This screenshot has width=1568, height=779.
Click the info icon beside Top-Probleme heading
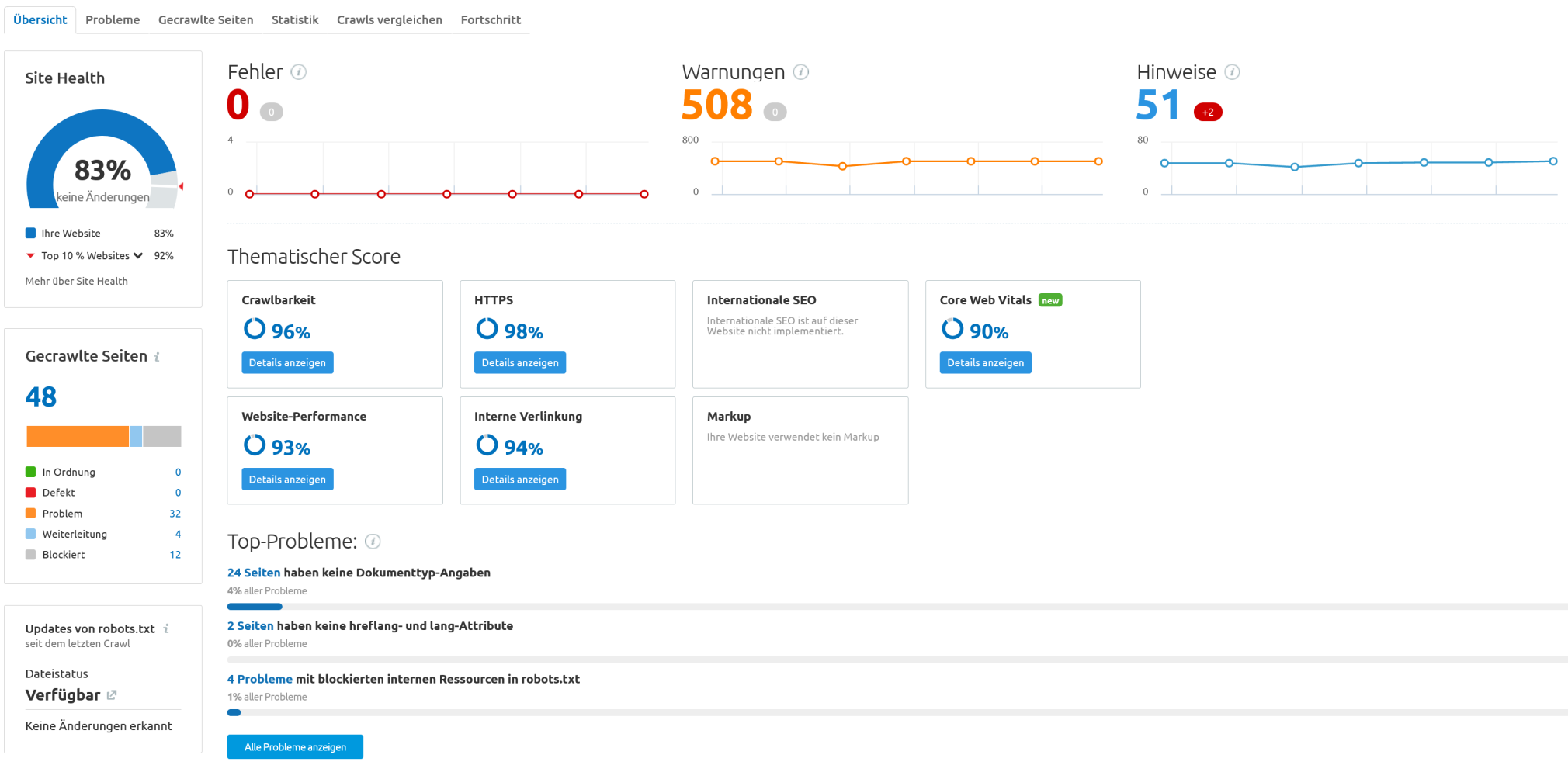(373, 542)
